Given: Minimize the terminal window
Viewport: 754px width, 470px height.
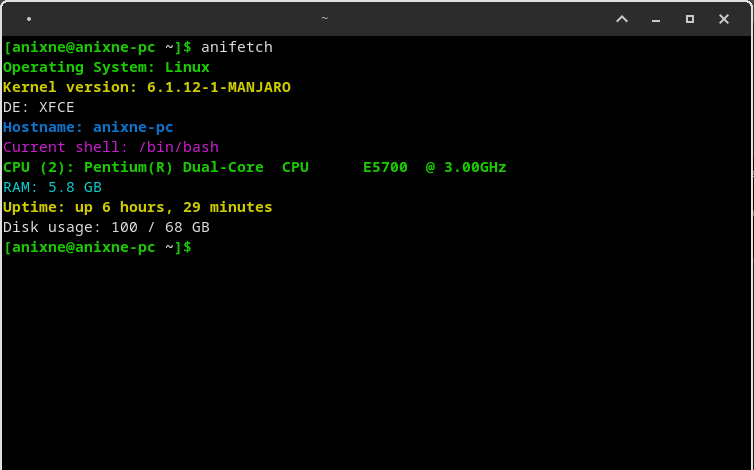Looking at the screenshot, I should pos(656,20).
